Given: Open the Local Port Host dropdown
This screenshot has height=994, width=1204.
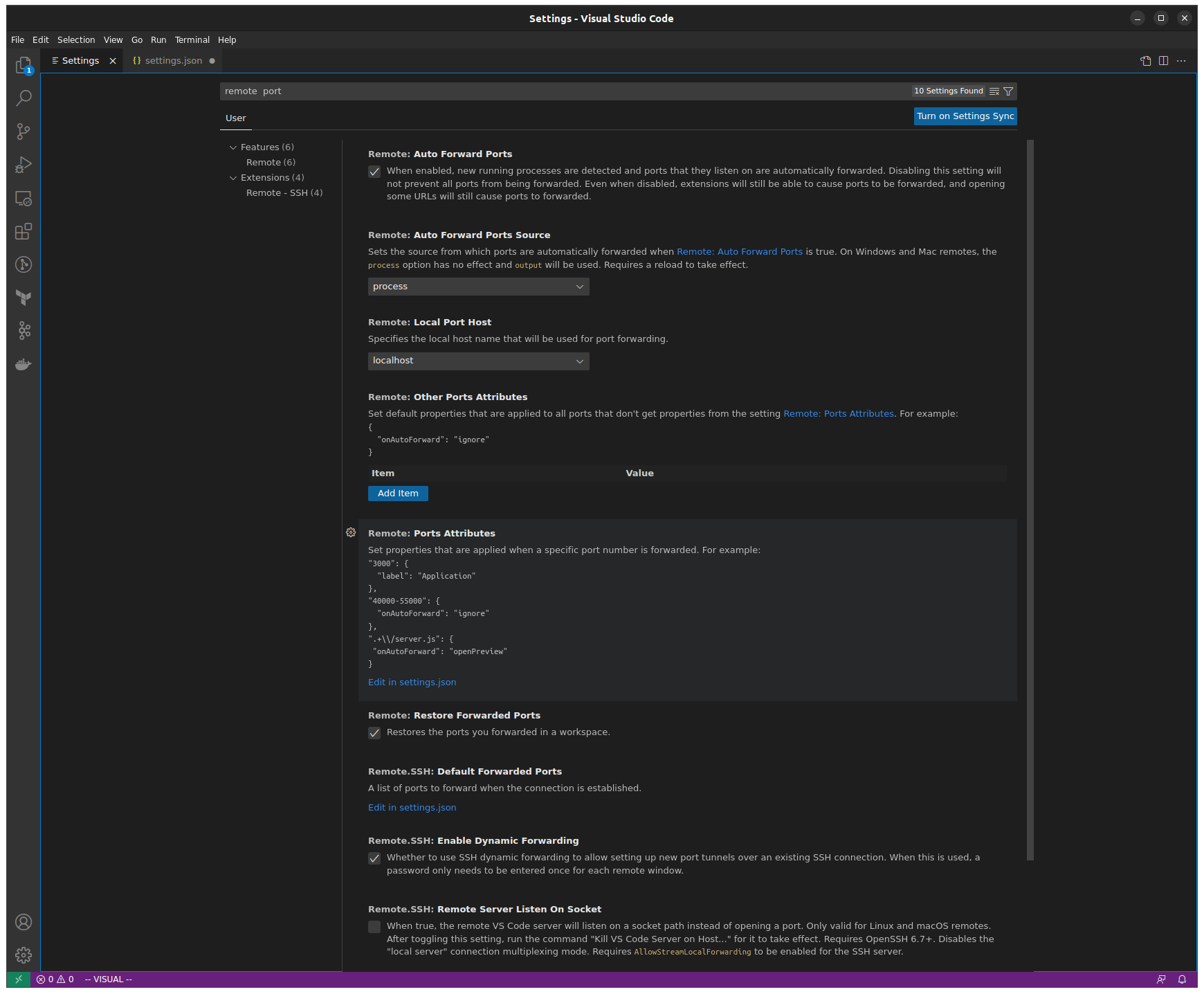Looking at the screenshot, I should point(478,361).
